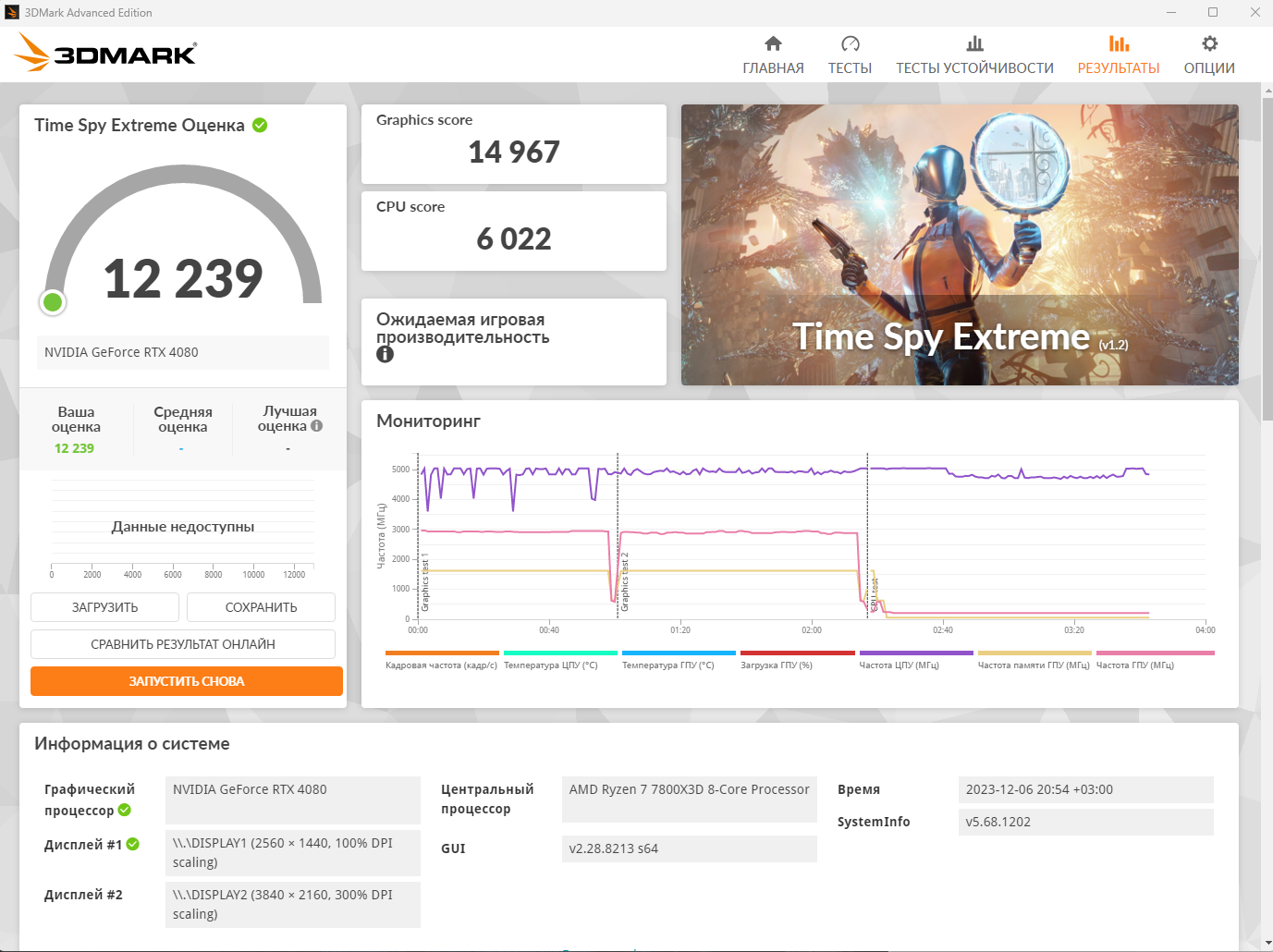This screenshot has height=952, width=1273.
Task: Run the benchmark again with ЗАПУСТИТЬ СНОВА
Action: (187, 681)
